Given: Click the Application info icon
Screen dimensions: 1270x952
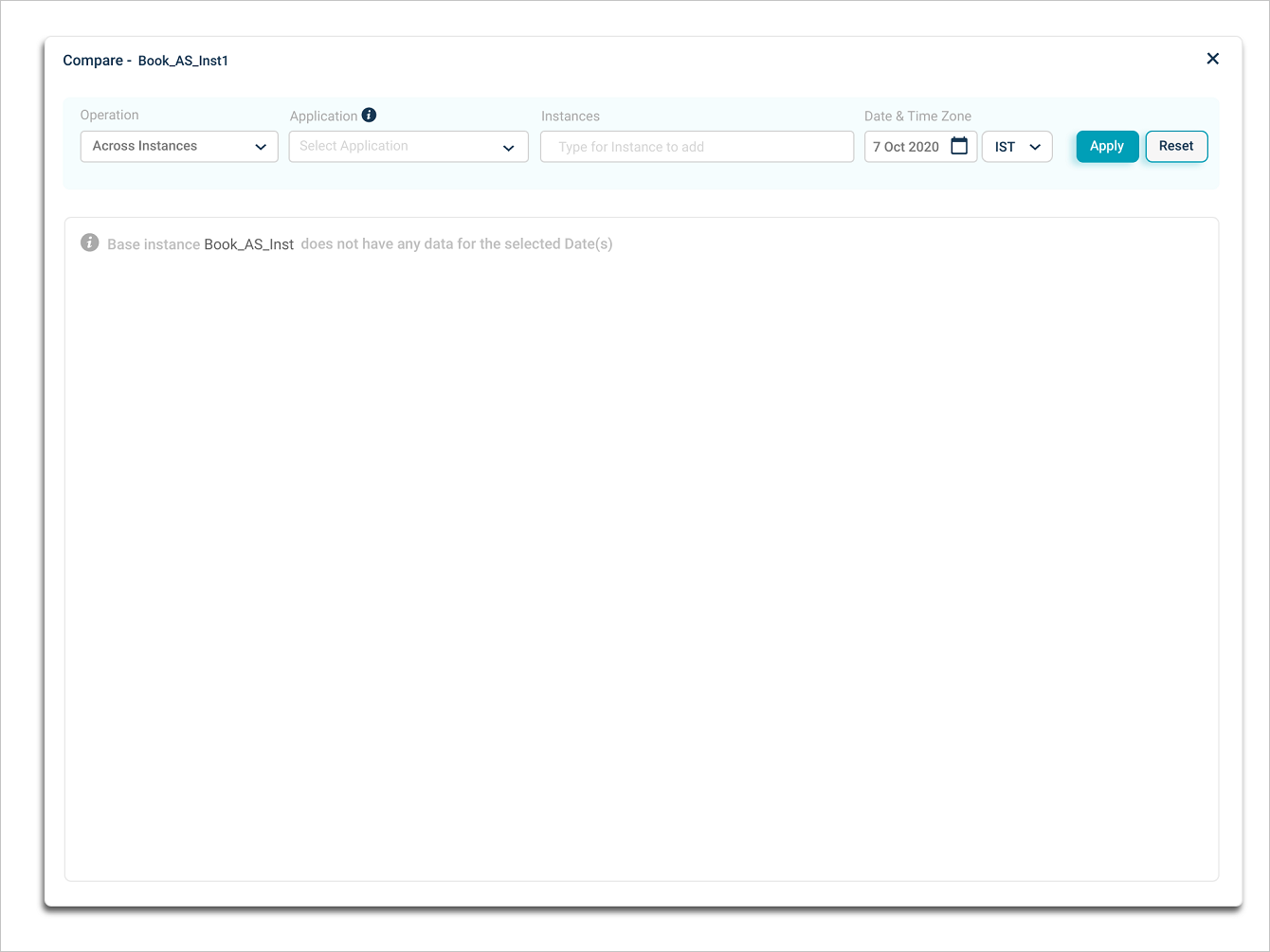Looking at the screenshot, I should tap(370, 116).
